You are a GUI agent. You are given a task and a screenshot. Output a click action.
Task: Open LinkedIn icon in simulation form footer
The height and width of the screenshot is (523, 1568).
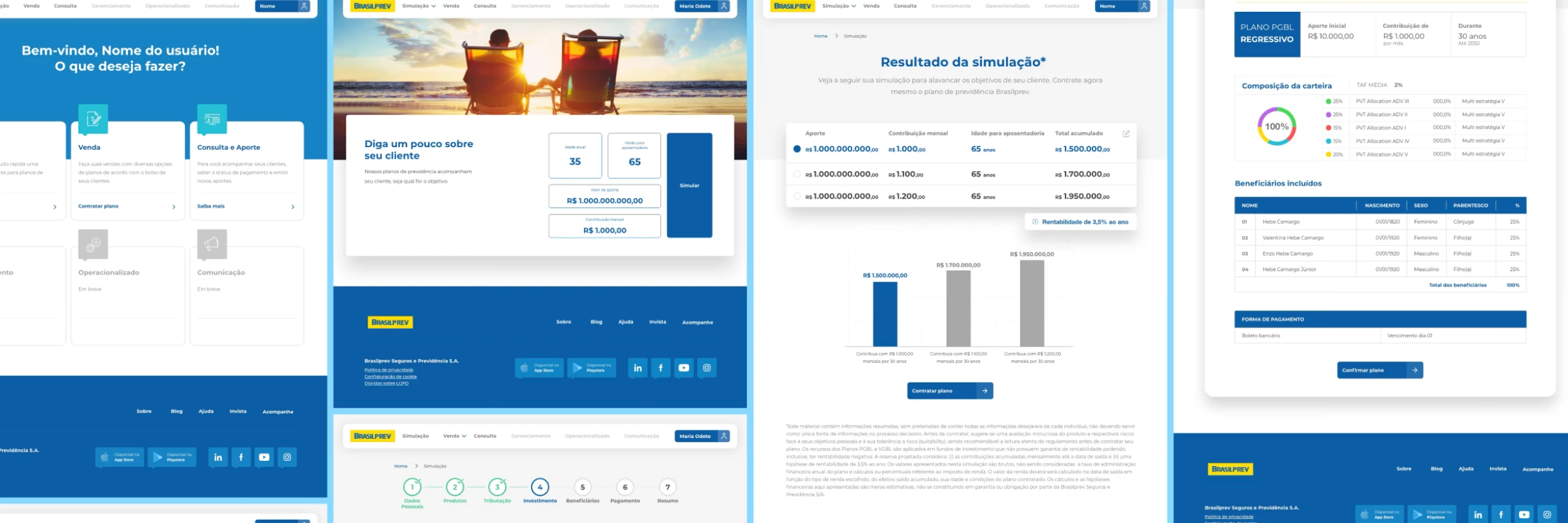pyautogui.click(x=638, y=368)
